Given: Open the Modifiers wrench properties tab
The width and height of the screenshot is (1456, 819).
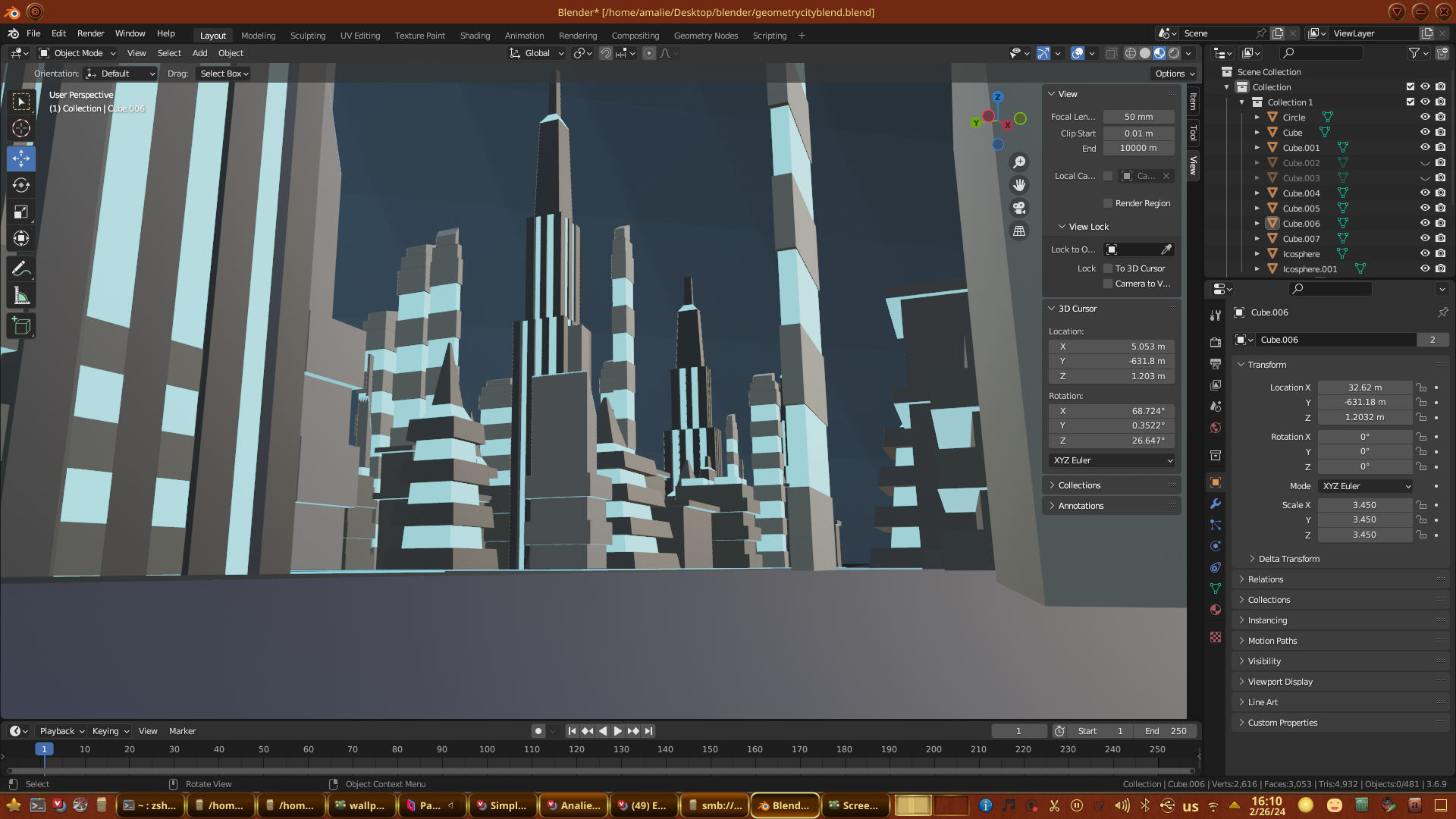Looking at the screenshot, I should pyautogui.click(x=1216, y=504).
